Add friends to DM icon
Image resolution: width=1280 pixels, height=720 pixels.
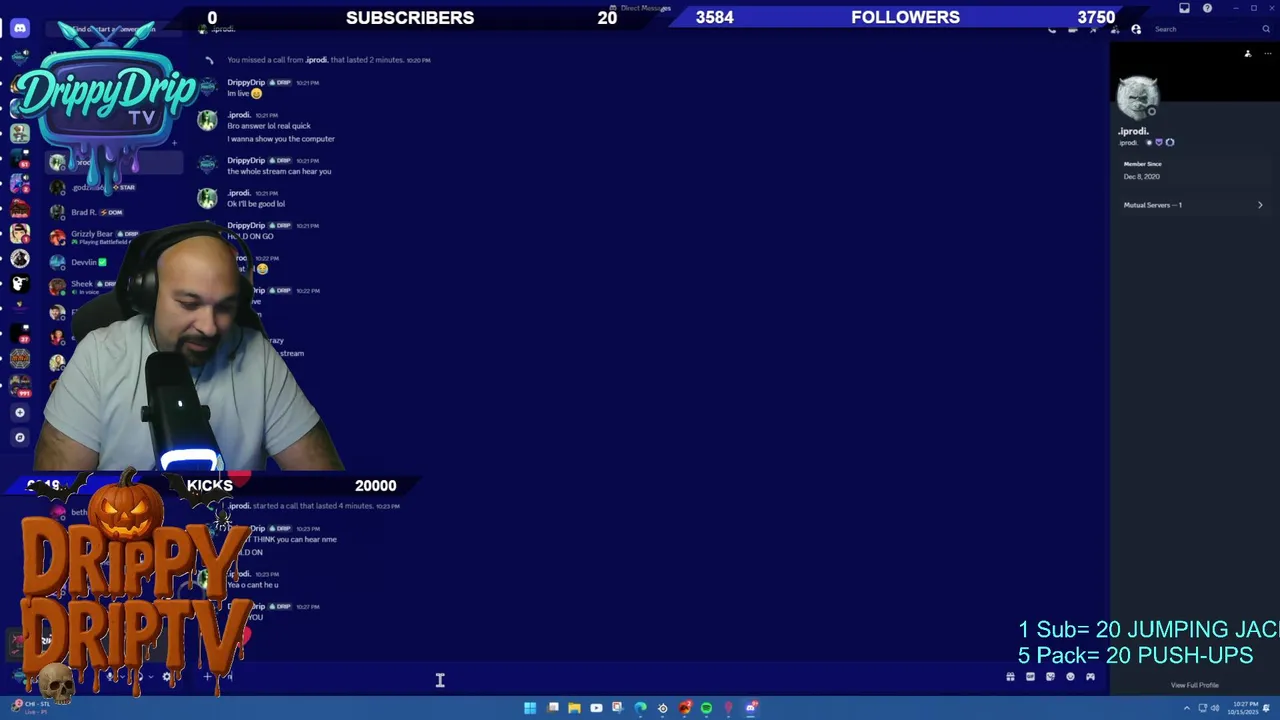1114,29
